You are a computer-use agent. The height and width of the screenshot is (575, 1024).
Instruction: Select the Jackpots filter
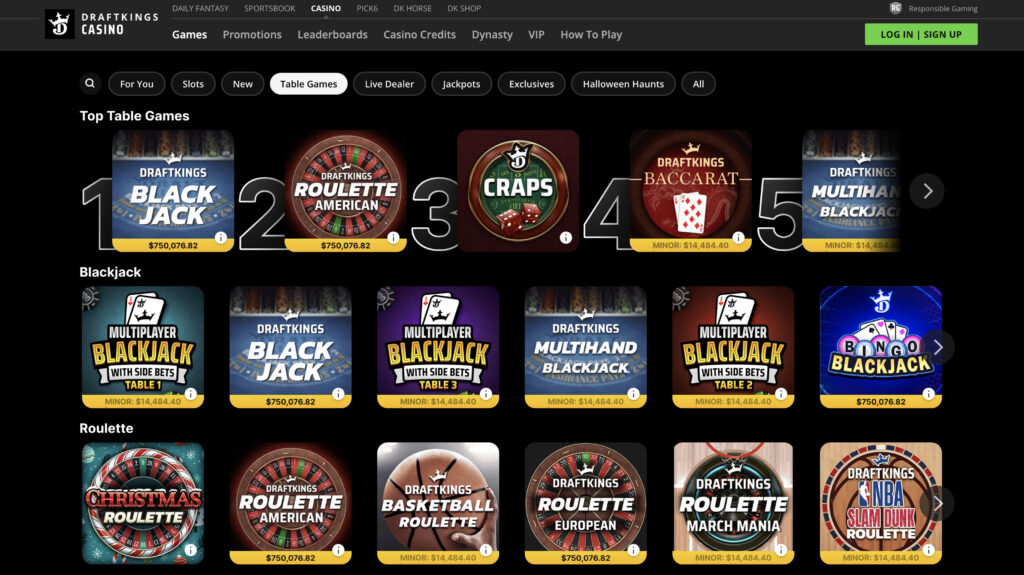pyautogui.click(x=461, y=84)
